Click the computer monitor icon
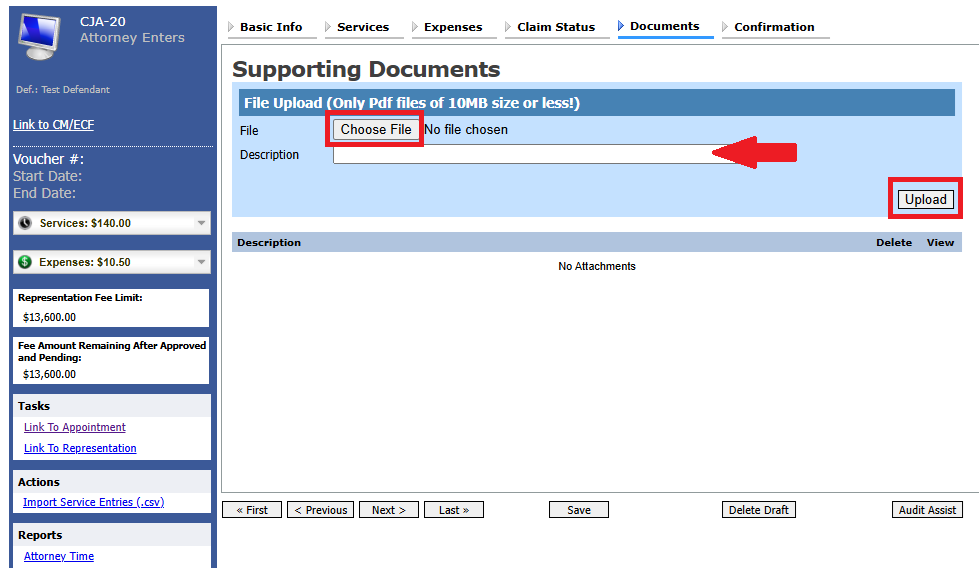The width and height of the screenshot is (979, 568). (x=42, y=35)
